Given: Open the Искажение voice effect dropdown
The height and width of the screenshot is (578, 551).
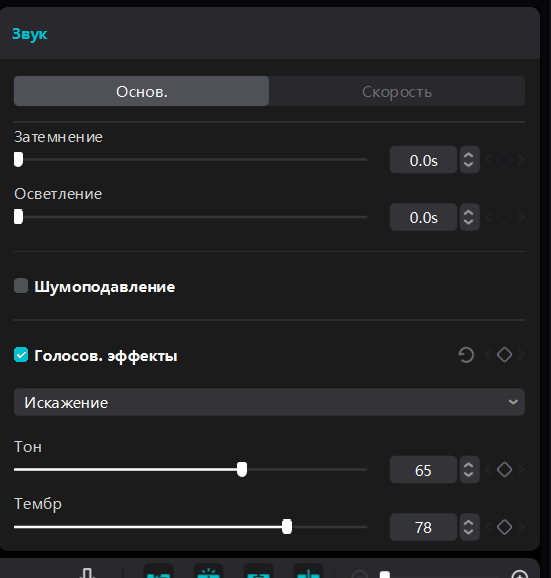Looking at the screenshot, I should click(x=269, y=402).
